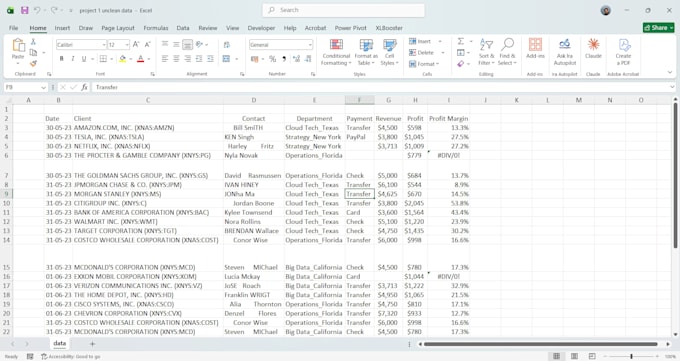Viewport: 680px width, 361px height.
Task: Open the Cell Styles dropdown
Action: point(389,52)
